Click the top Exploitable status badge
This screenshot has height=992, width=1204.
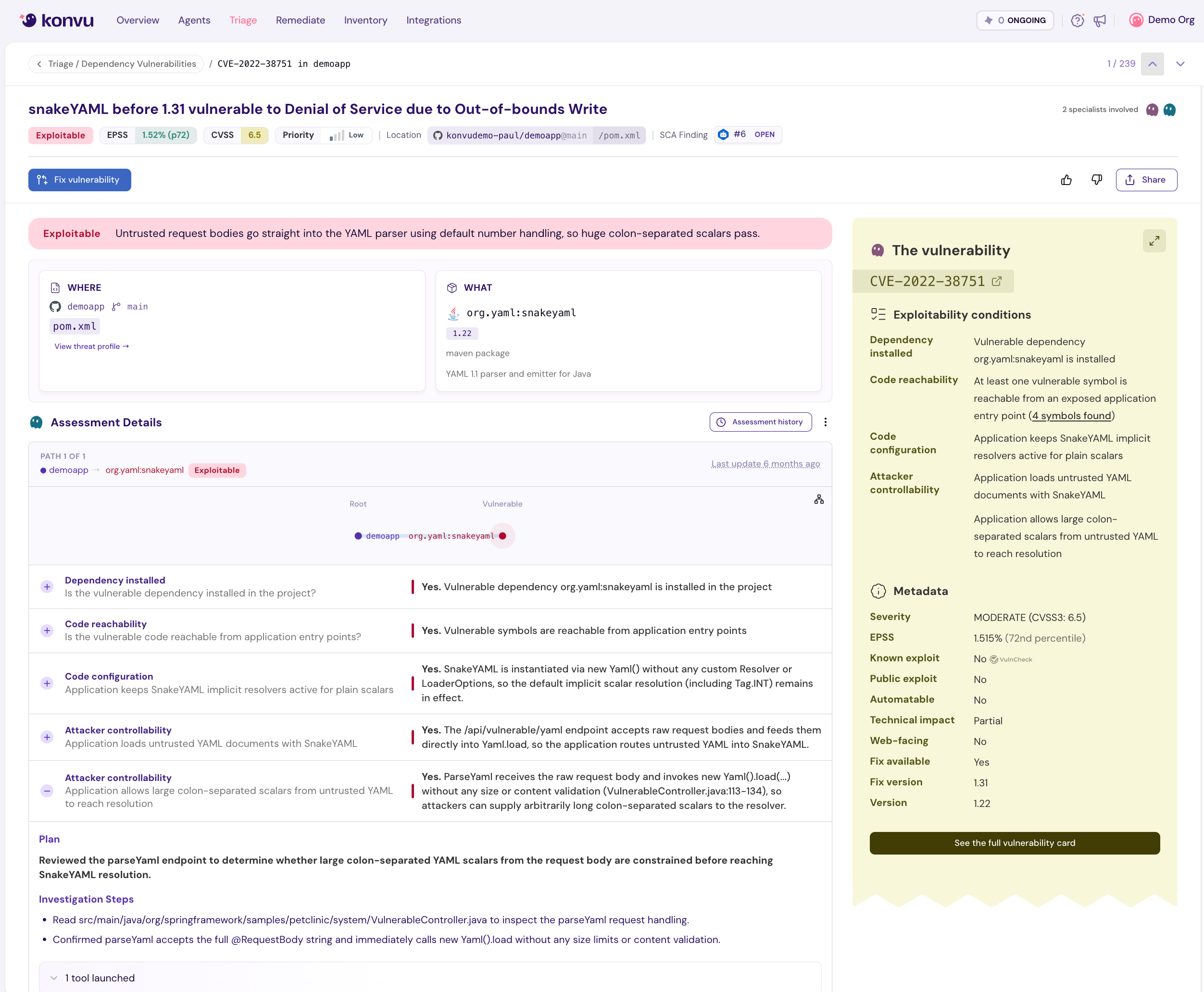[61, 136]
